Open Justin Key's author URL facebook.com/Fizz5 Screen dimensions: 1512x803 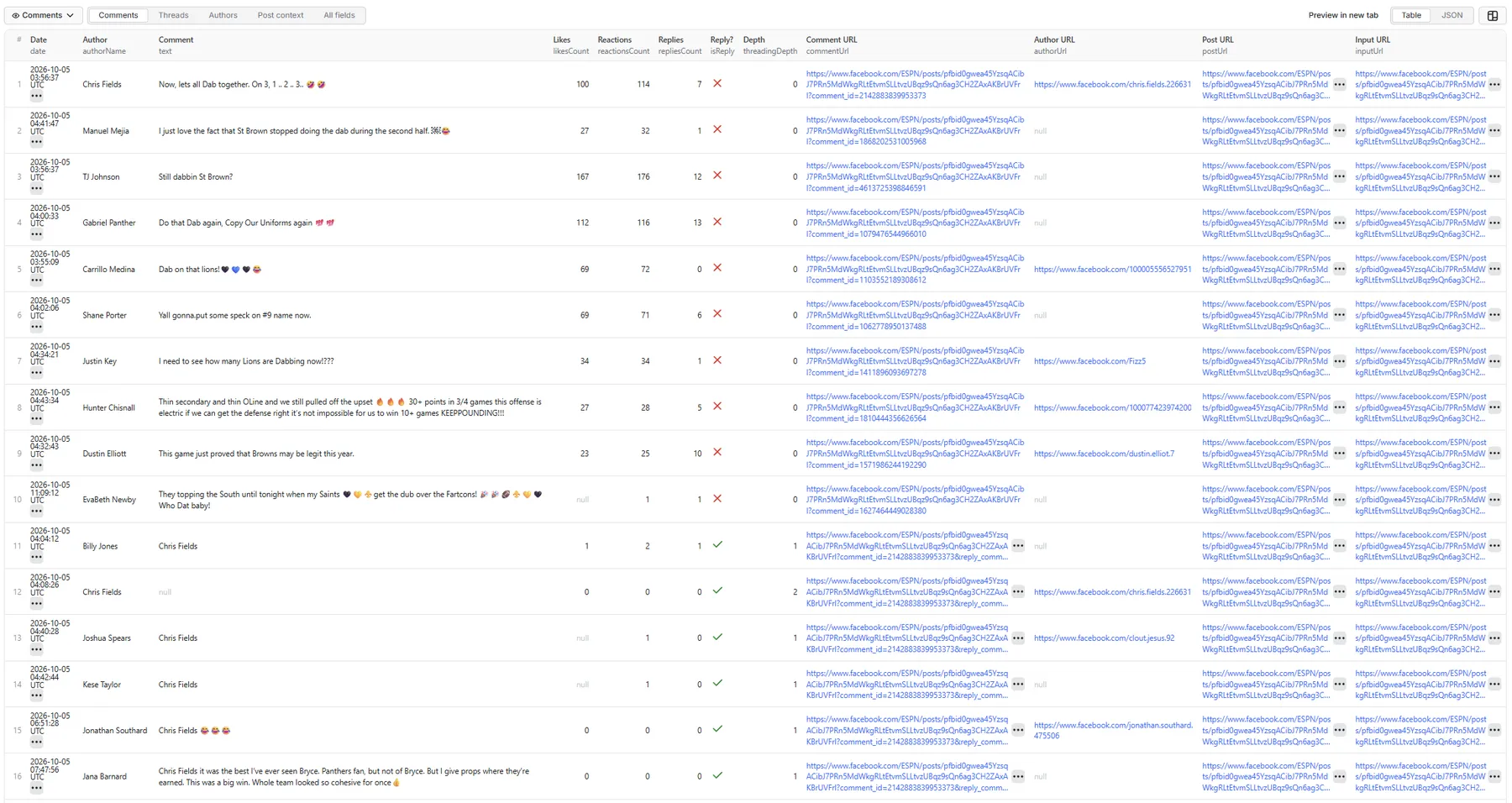click(x=1089, y=362)
